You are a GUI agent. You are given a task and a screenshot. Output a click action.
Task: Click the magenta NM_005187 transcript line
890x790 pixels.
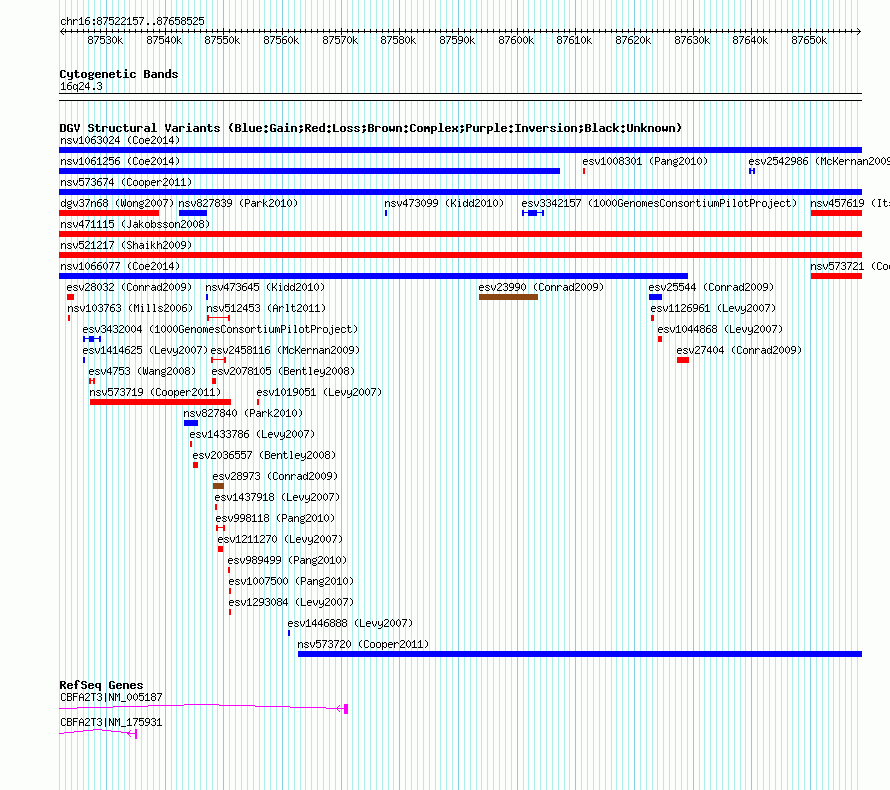203,707
